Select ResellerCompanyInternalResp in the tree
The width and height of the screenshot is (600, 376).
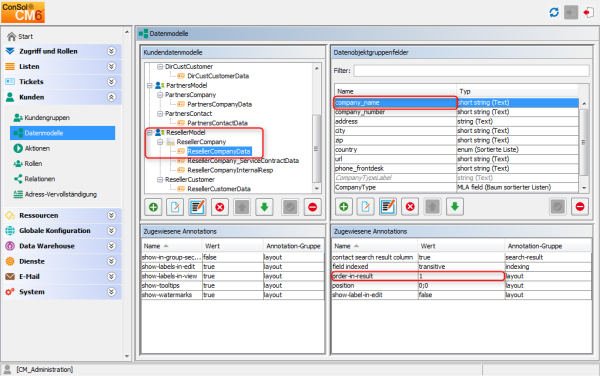tap(230, 170)
